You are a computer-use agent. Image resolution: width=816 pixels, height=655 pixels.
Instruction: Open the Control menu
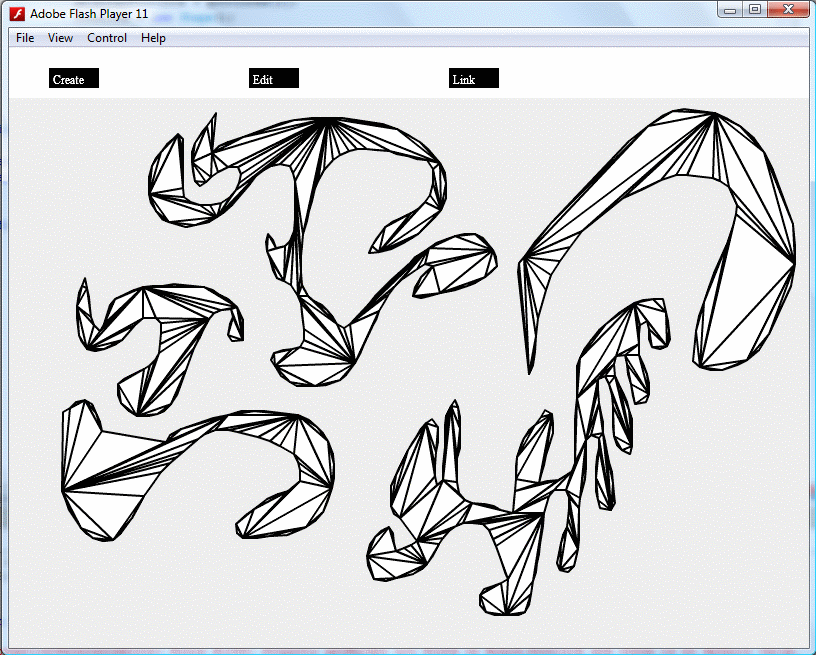107,38
